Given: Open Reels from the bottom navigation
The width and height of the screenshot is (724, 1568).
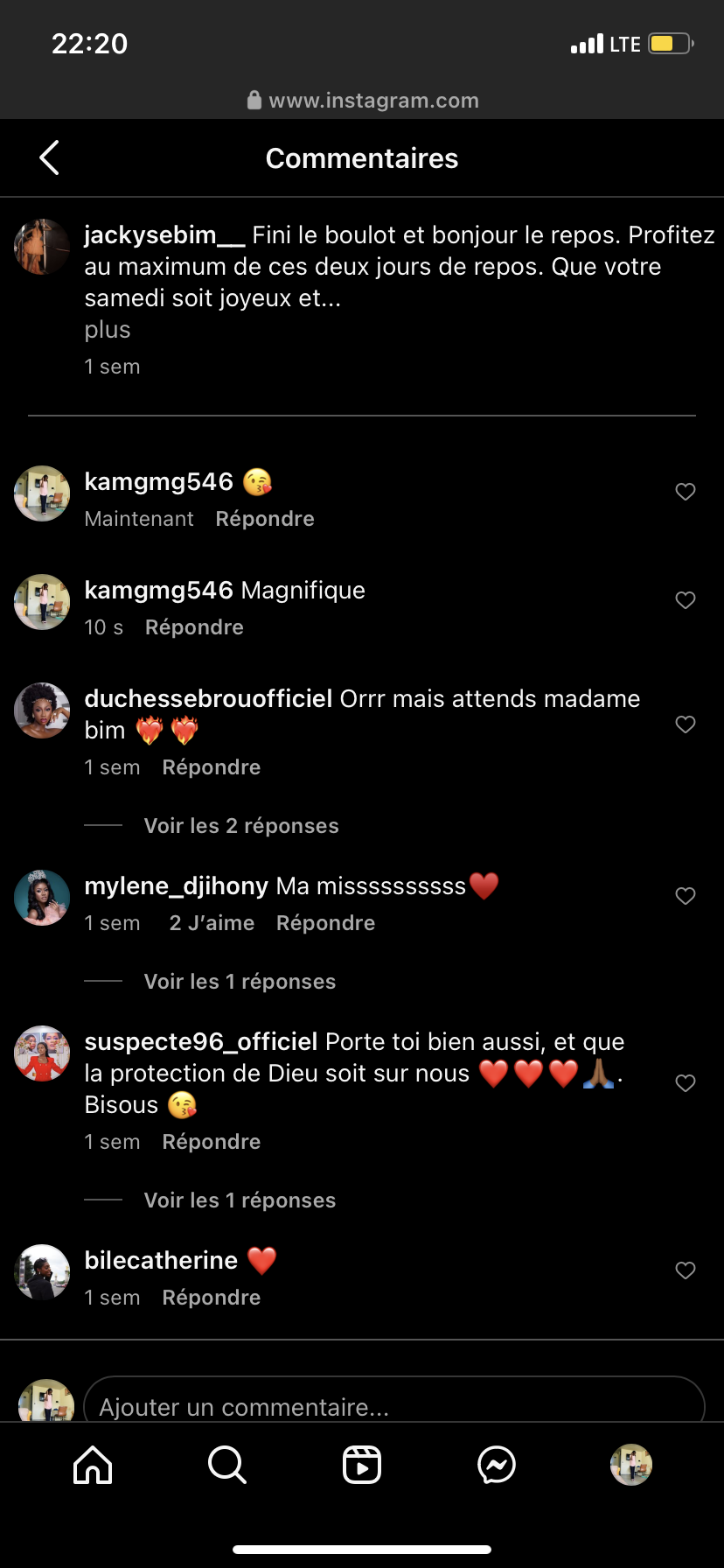Looking at the screenshot, I should 362,1465.
